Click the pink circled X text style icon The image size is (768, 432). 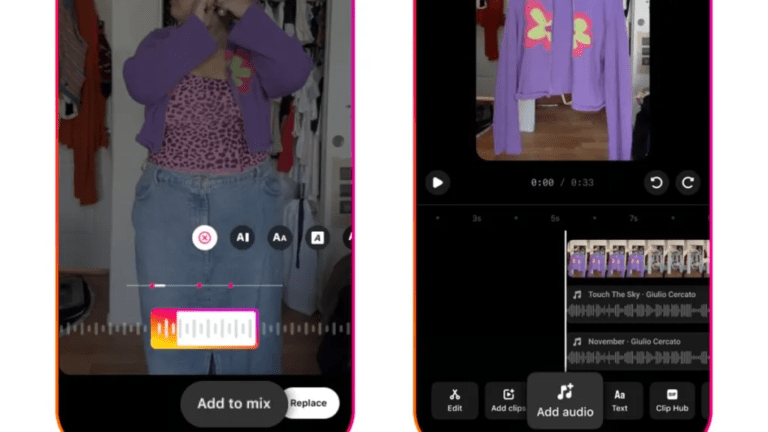tap(205, 238)
